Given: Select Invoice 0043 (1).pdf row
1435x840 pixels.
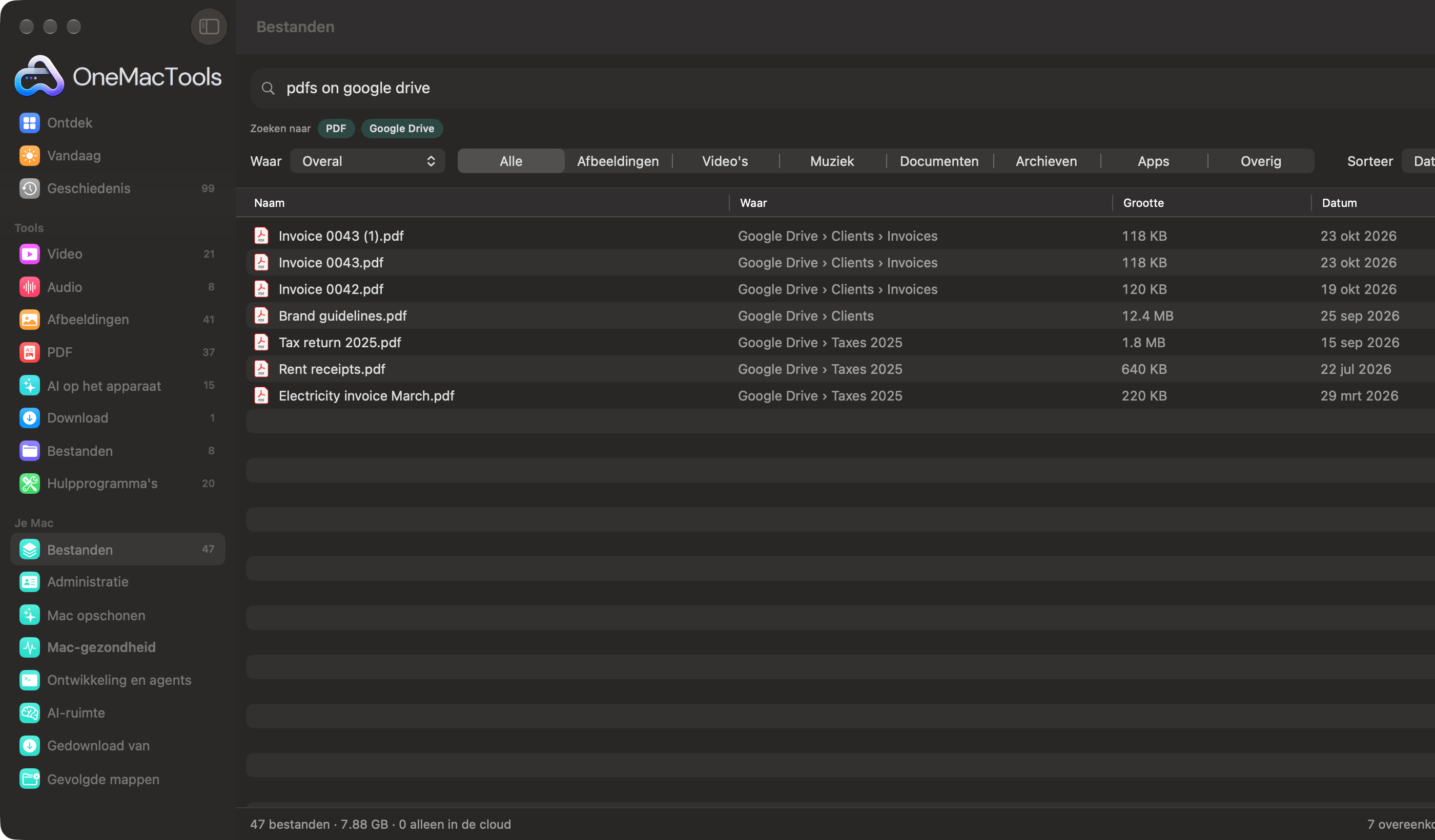Looking at the screenshot, I should 840,236.
